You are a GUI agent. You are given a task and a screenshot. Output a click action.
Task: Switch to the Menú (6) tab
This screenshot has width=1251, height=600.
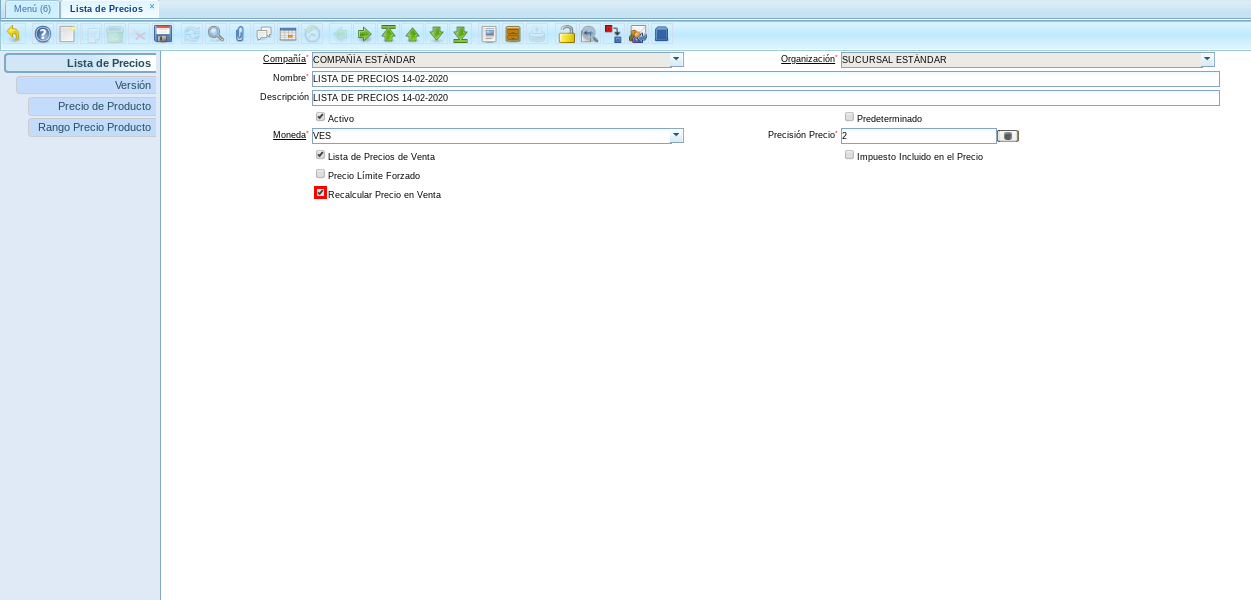tap(32, 7)
